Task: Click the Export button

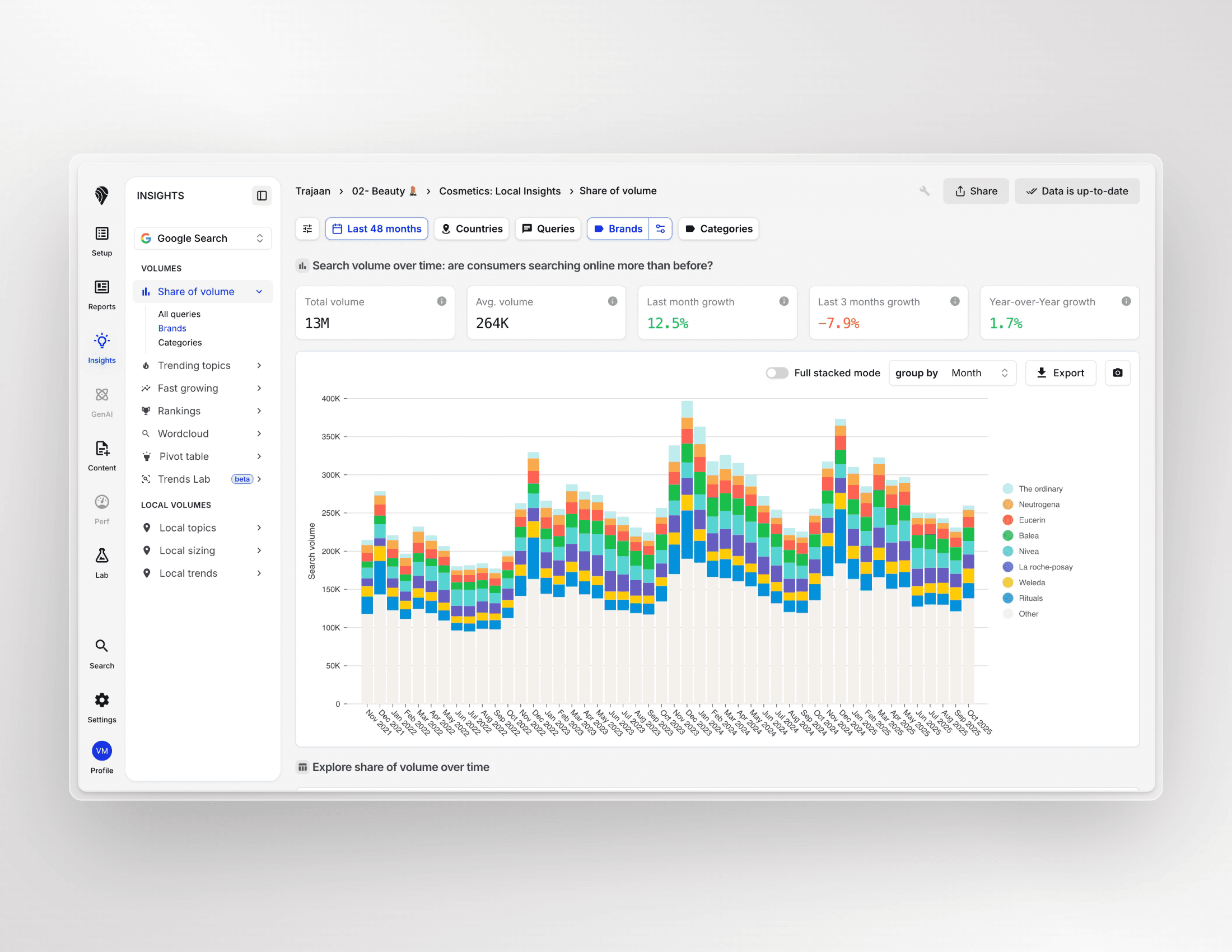Action: pyautogui.click(x=1060, y=373)
